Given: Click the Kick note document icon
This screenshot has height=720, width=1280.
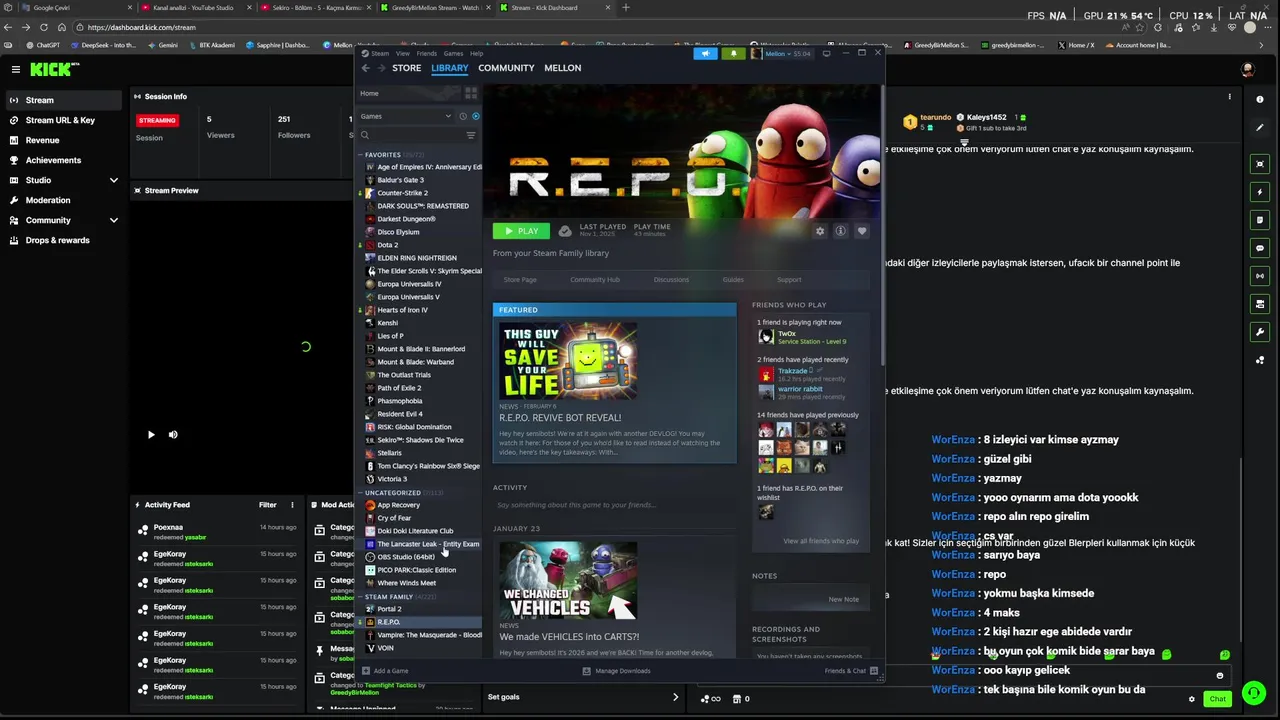Looking at the screenshot, I should (1260, 220).
